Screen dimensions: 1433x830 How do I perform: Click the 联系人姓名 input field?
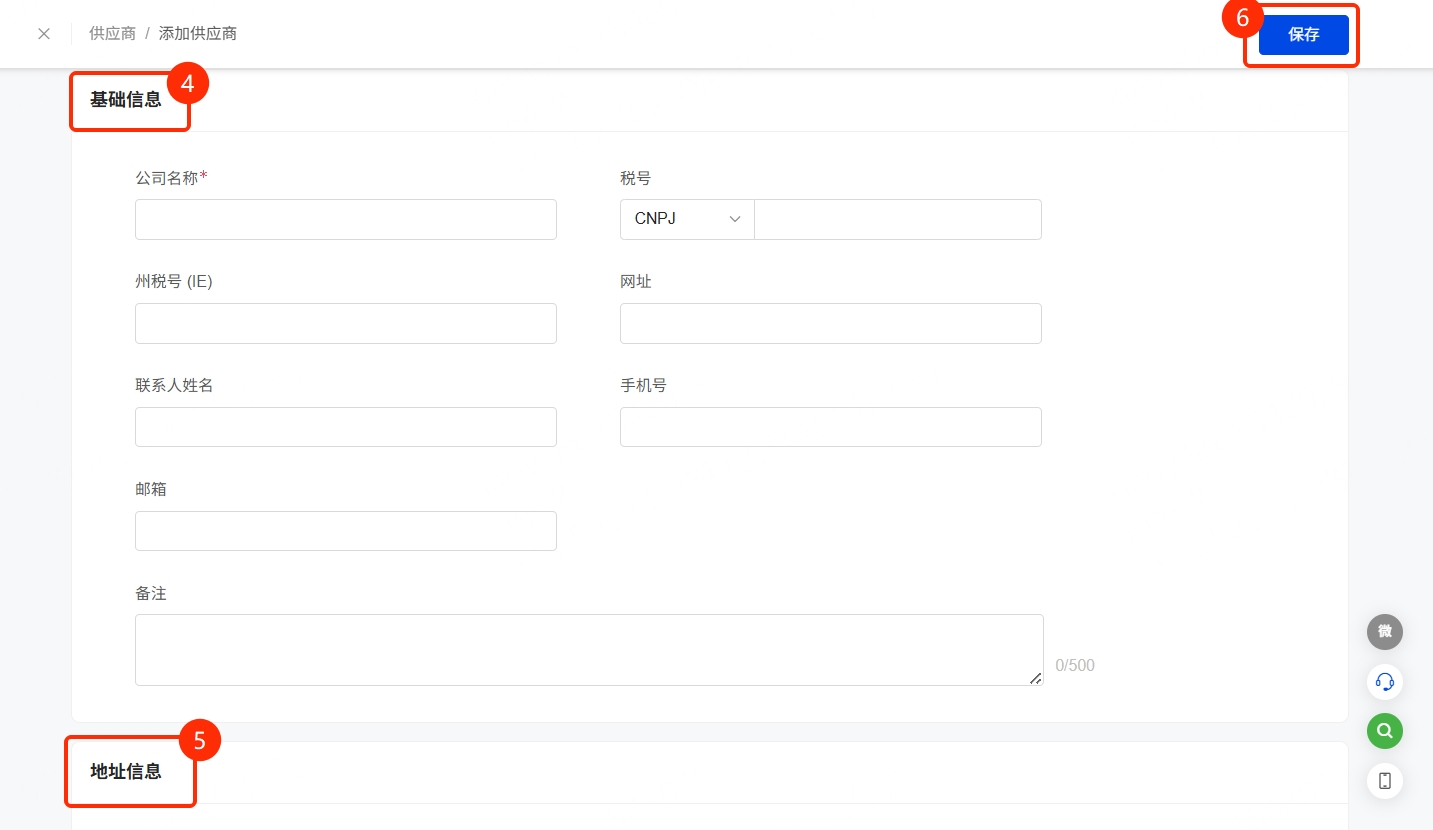click(x=346, y=427)
